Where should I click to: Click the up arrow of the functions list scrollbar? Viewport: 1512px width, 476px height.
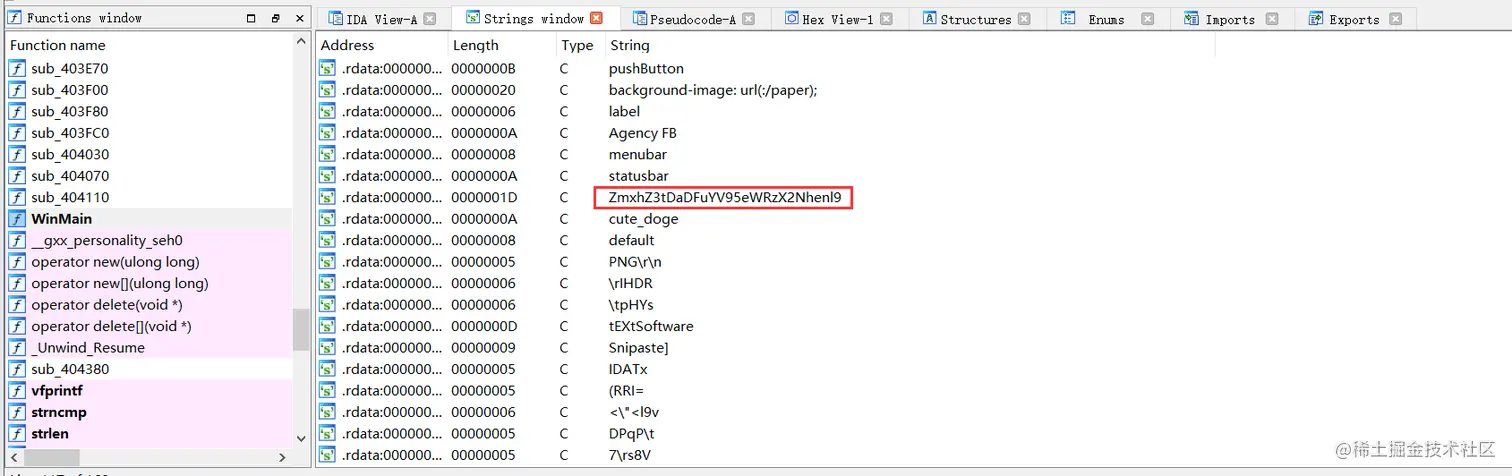coord(301,41)
